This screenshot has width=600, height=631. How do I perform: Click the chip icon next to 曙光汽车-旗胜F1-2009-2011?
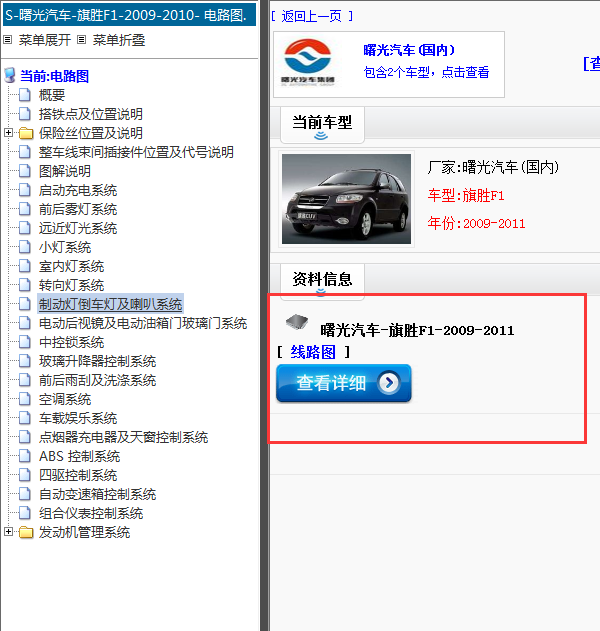point(297,322)
